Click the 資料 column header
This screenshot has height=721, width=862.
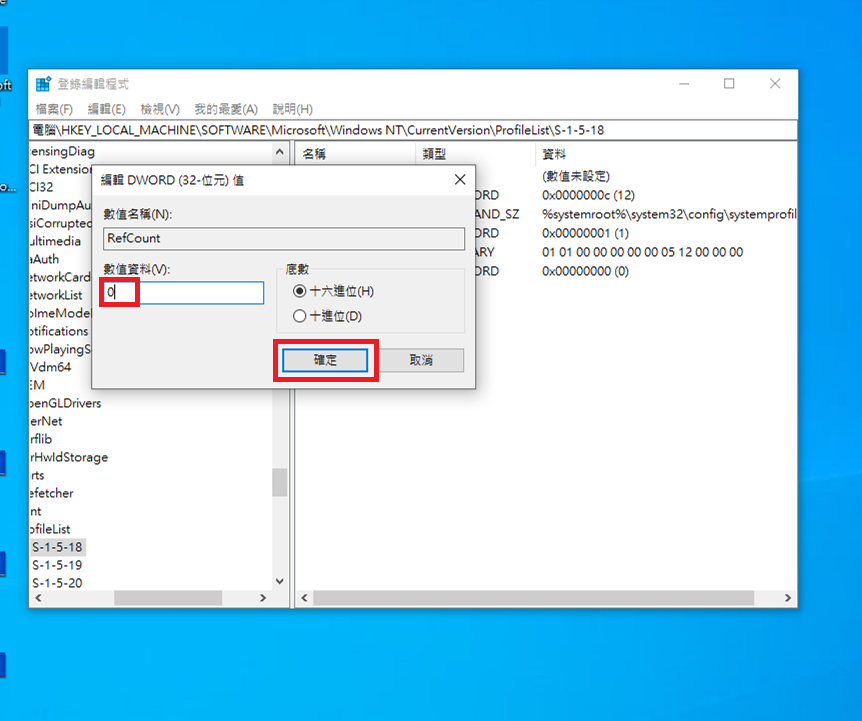tap(554, 154)
